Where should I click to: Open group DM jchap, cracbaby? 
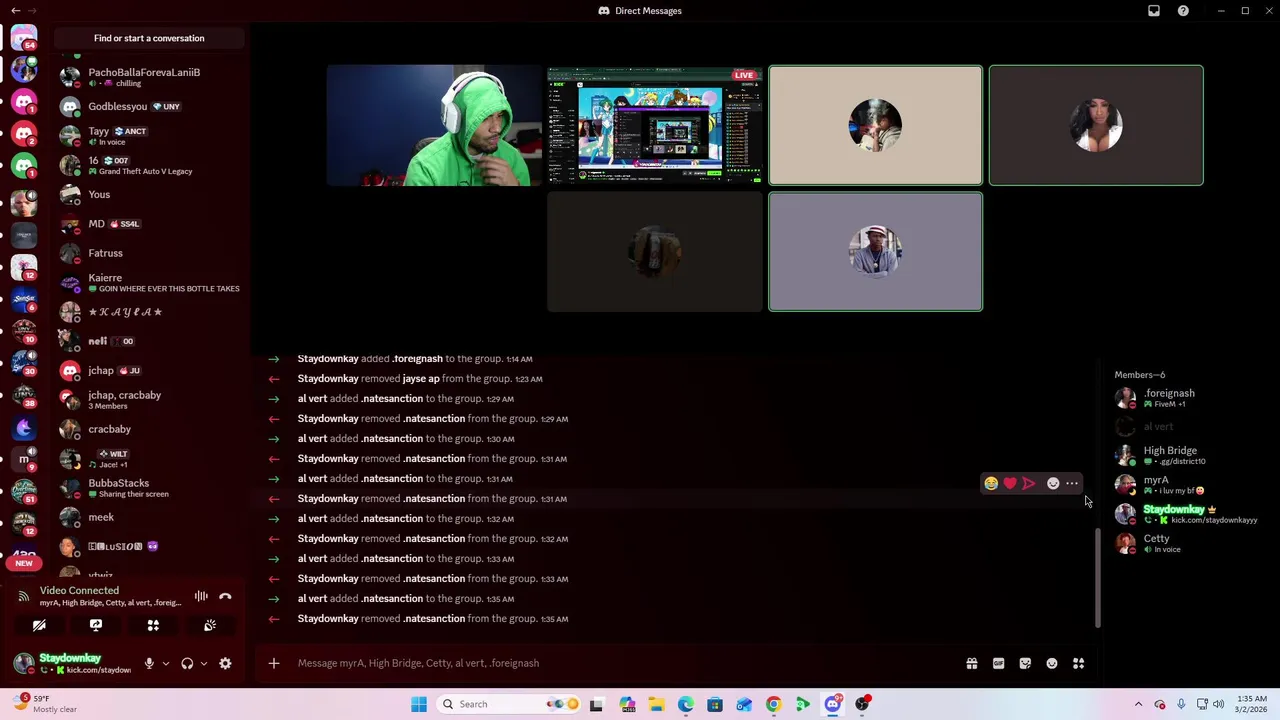pos(150,400)
